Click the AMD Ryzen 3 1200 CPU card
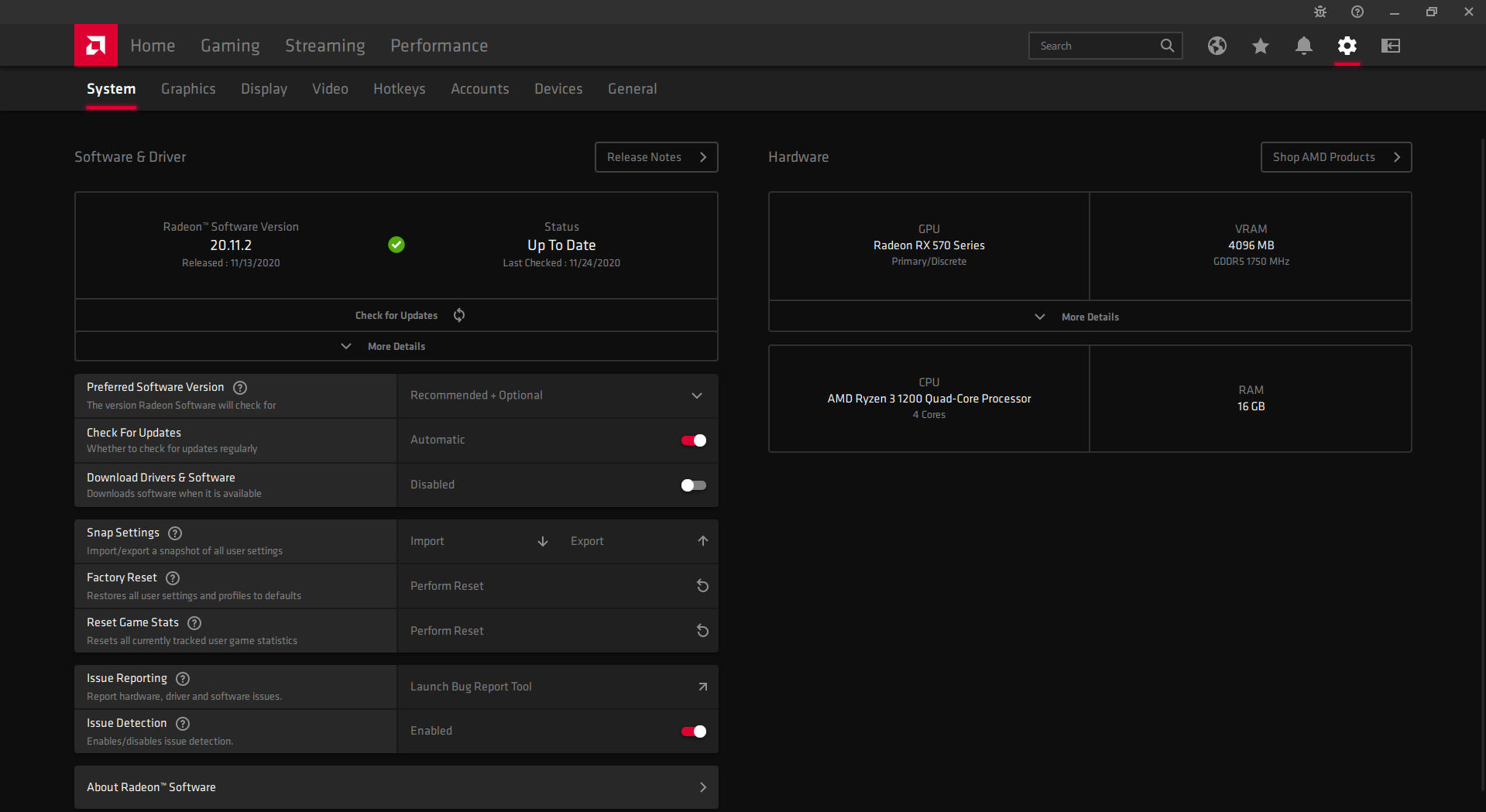The height and width of the screenshot is (812, 1486). pos(929,399)
